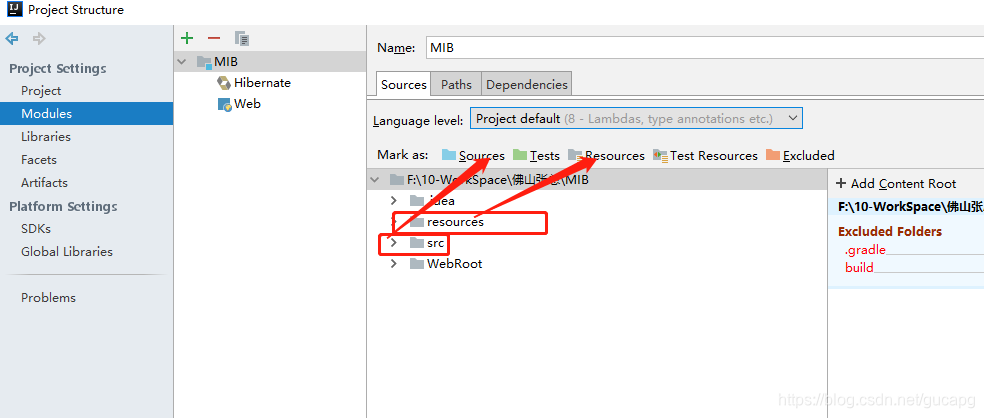Viewport: 984px width, 418px height.
Task: Switch to the Paths tab
Action: [456, 84]
